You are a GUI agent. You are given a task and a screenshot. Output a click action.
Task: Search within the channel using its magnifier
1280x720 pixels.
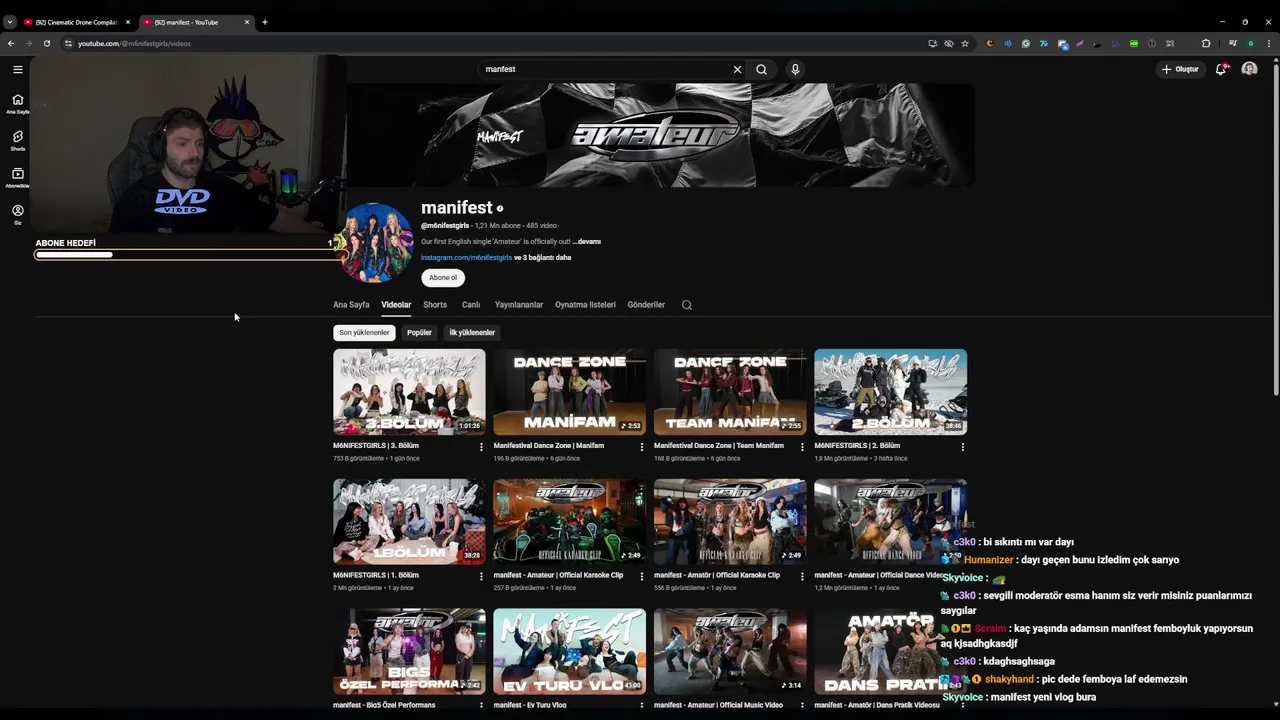tap(686, 305)
